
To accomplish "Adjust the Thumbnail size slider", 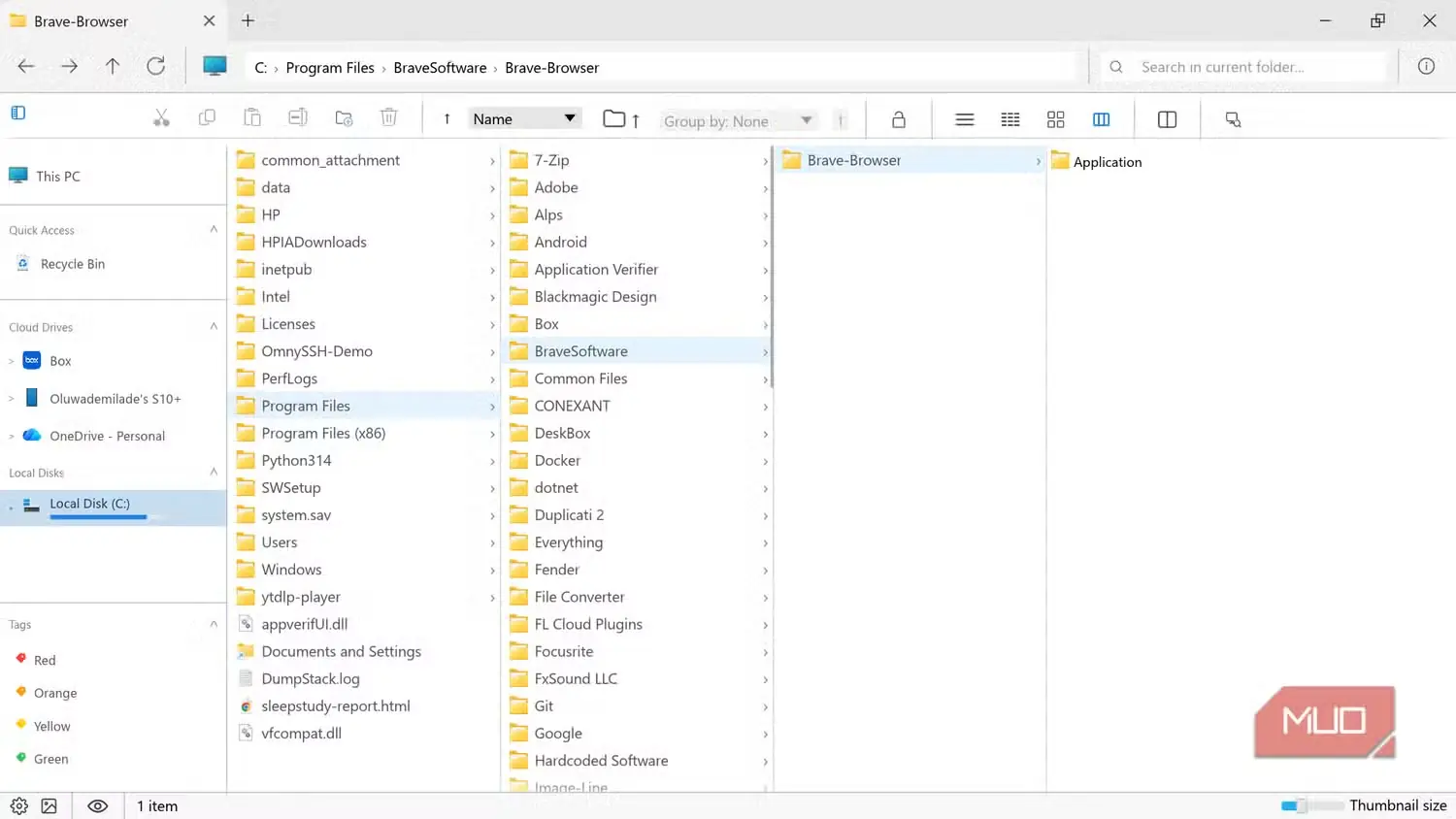I will pyautogui.click(x=1311, y=805).
